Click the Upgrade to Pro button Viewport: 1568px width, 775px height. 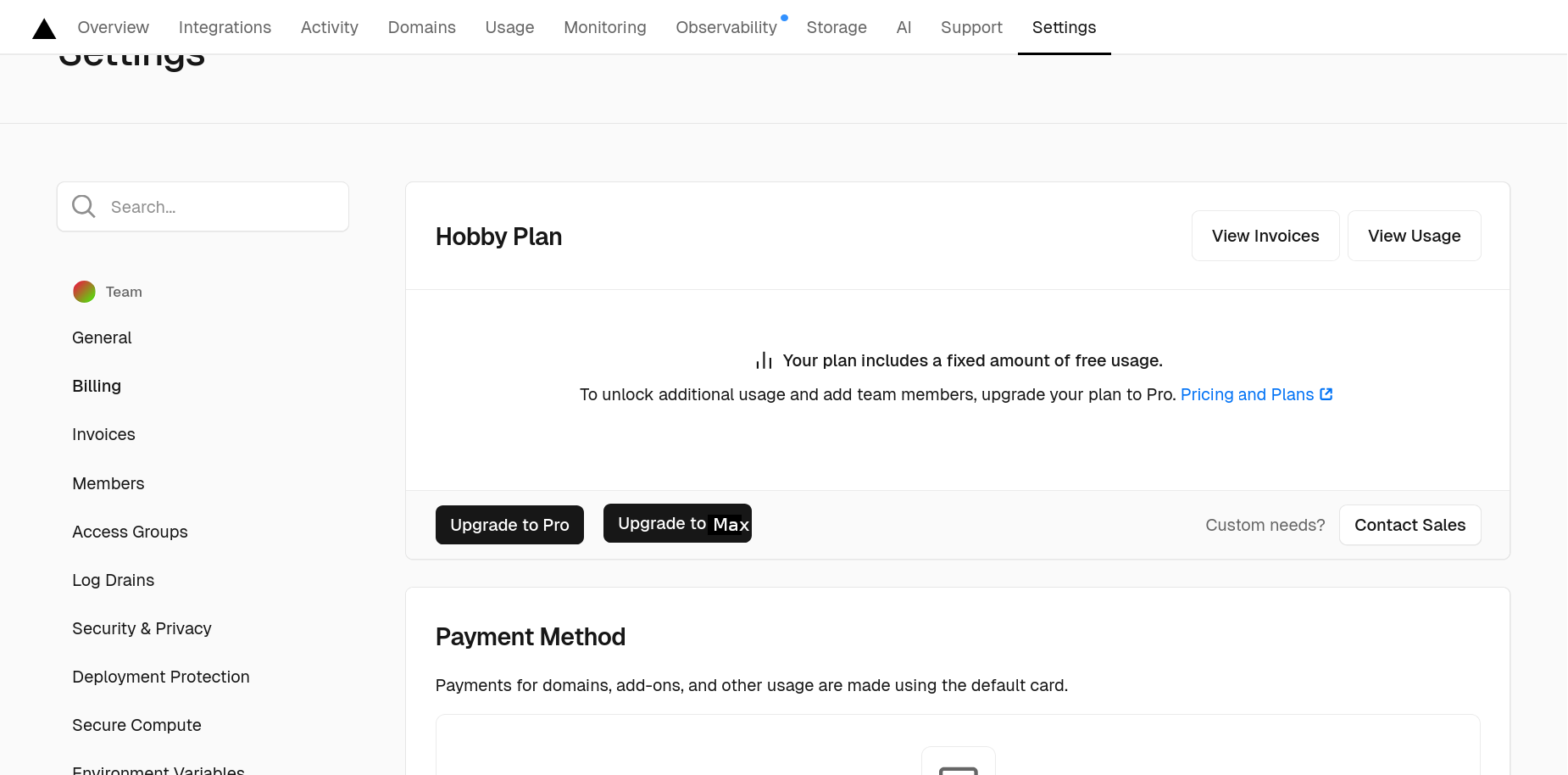pyautogui.click(x=509, y=525)
